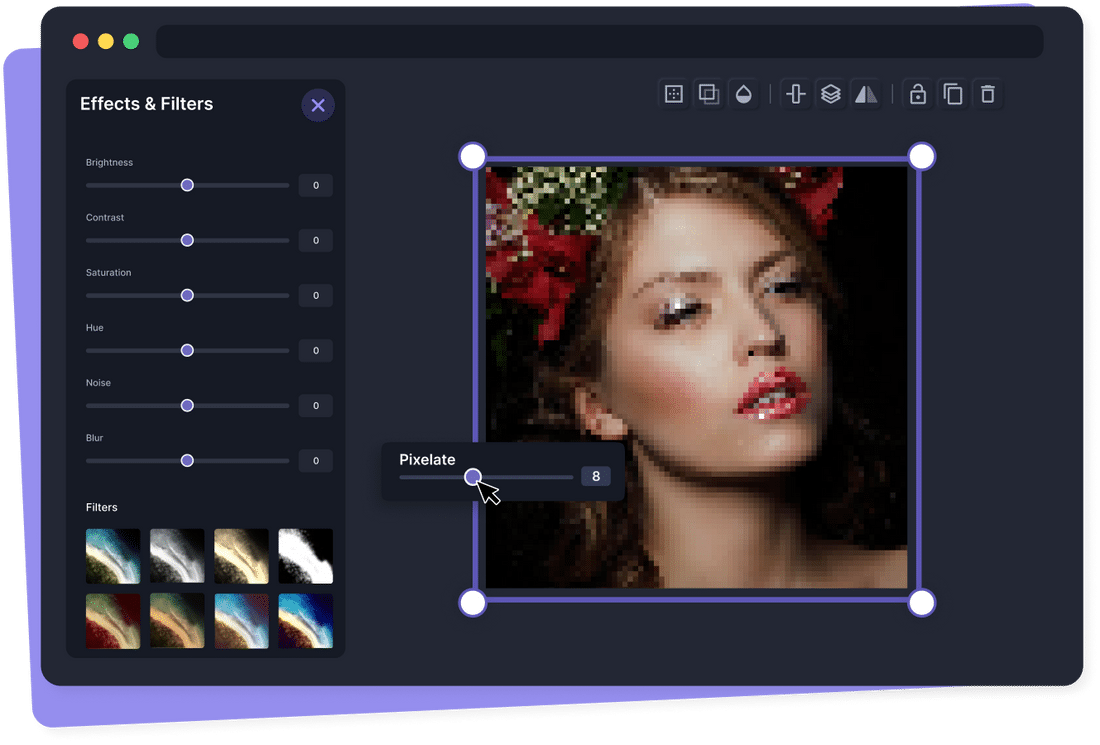Click the Pixelate value field showing 8

[x=596, y=476]
